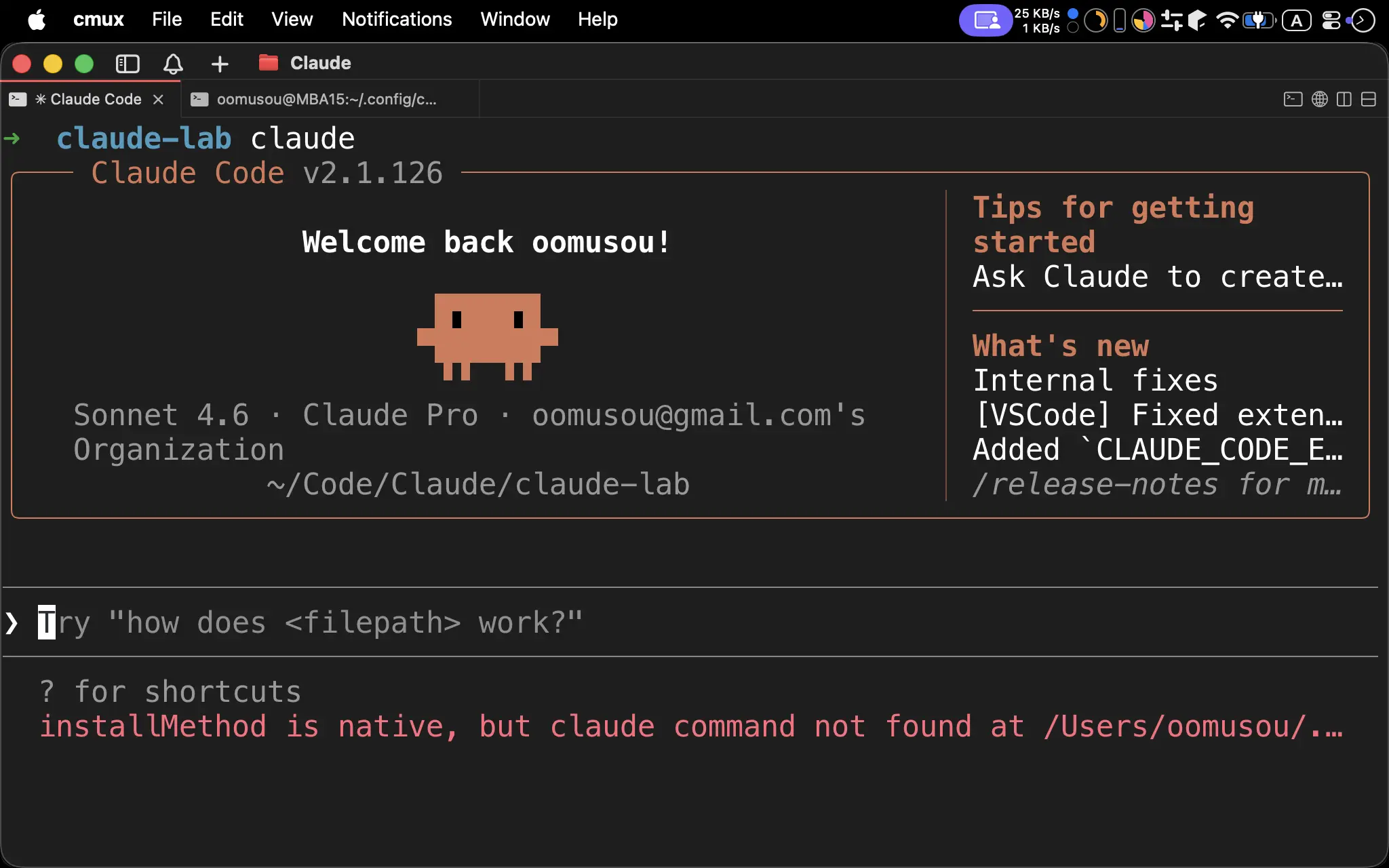Open a browser pane via globe icon
1389x868 pixels.
pos(1320,99)
